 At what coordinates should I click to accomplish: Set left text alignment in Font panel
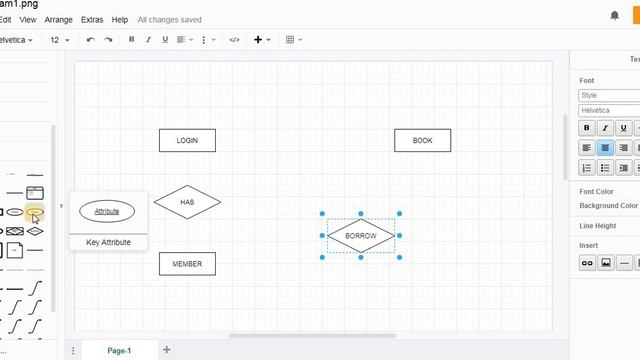pyautogui.click(x=587, y=148)
